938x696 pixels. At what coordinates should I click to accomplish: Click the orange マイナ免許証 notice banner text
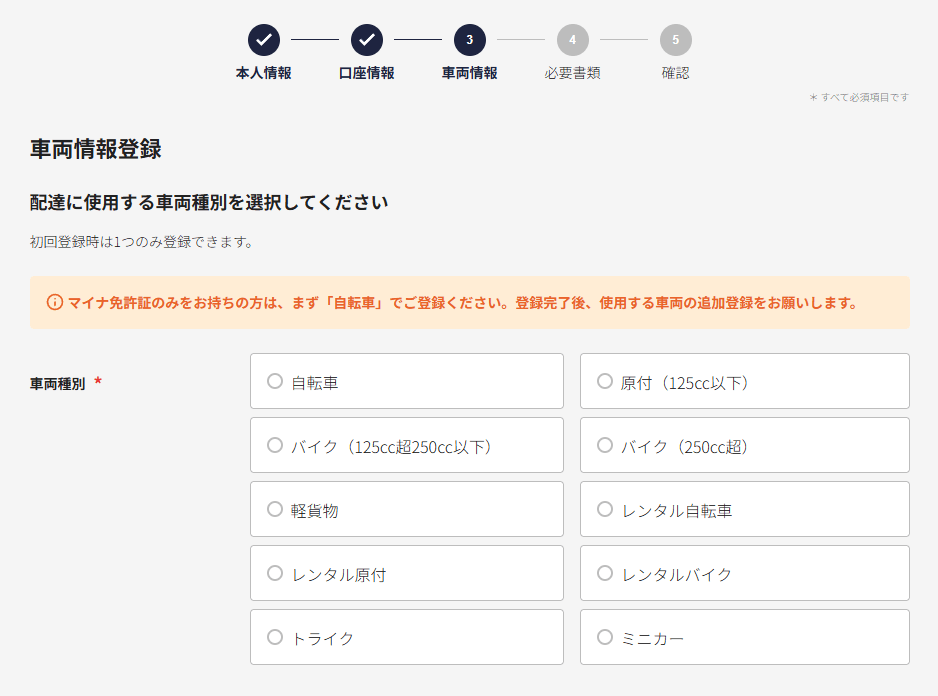[462, 303]
